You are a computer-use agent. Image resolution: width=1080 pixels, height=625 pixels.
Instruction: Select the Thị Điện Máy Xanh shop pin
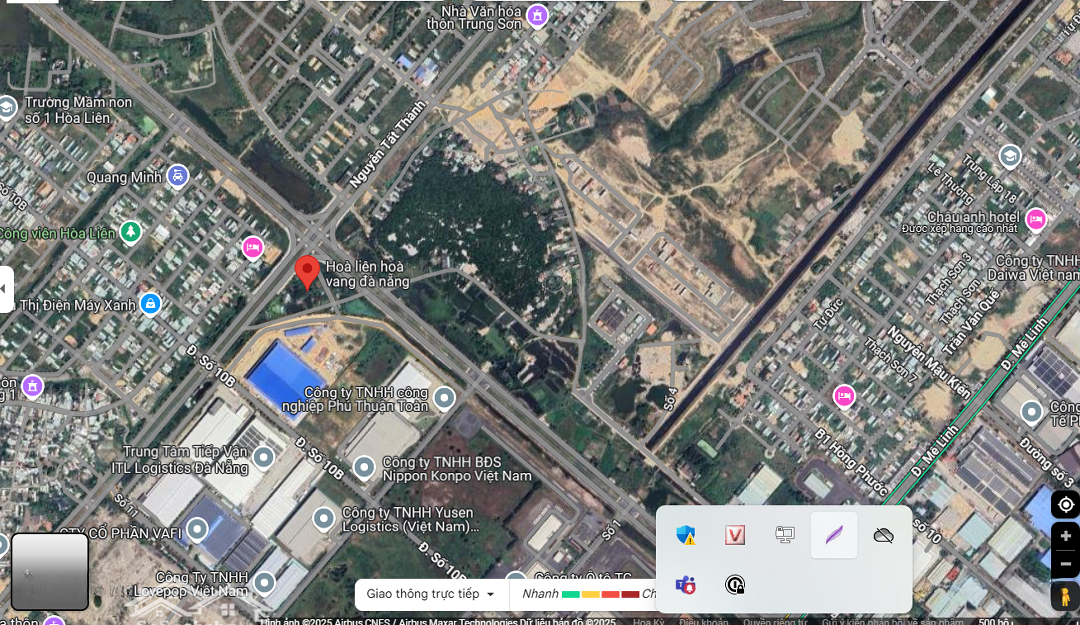(150, 303)
